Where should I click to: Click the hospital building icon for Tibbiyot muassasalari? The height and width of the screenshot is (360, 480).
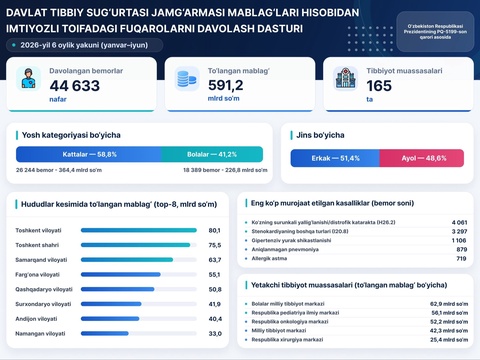pos(346,79)
